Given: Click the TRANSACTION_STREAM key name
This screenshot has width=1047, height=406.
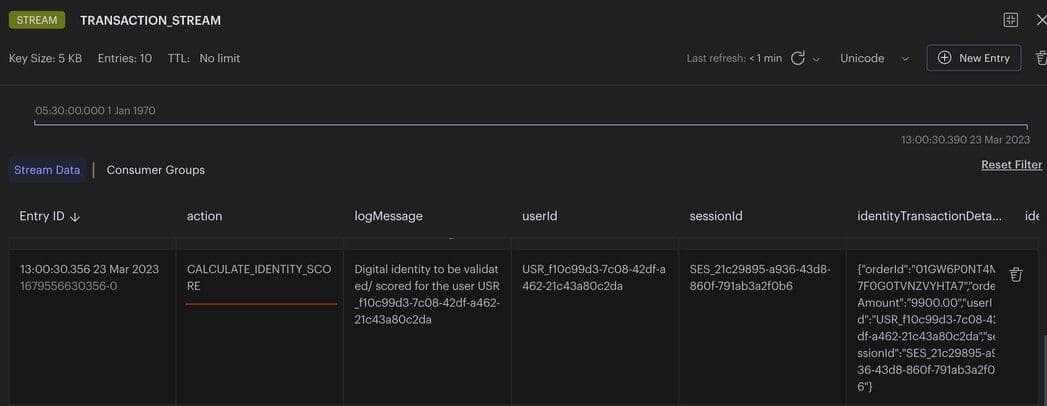Looking at the screenshot, I should click(x=150, y=20).
